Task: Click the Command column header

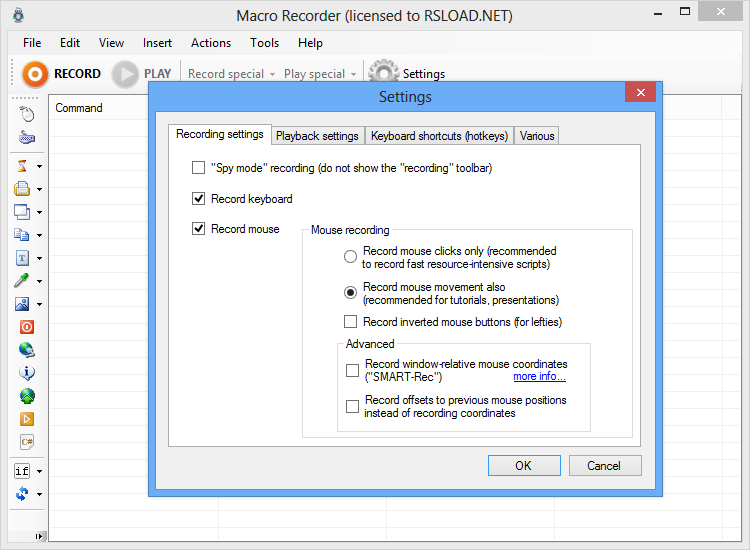Action: 79,108
